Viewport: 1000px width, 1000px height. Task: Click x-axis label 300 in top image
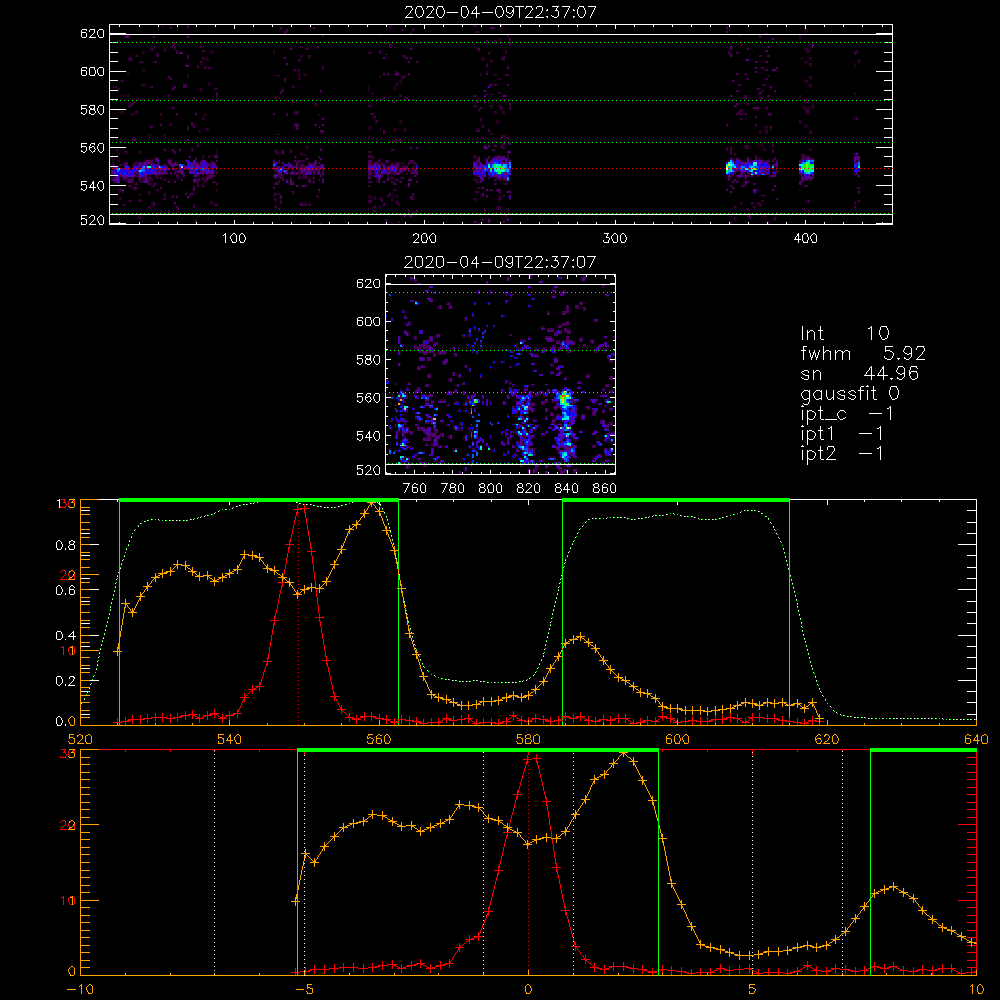coord(615,239)
